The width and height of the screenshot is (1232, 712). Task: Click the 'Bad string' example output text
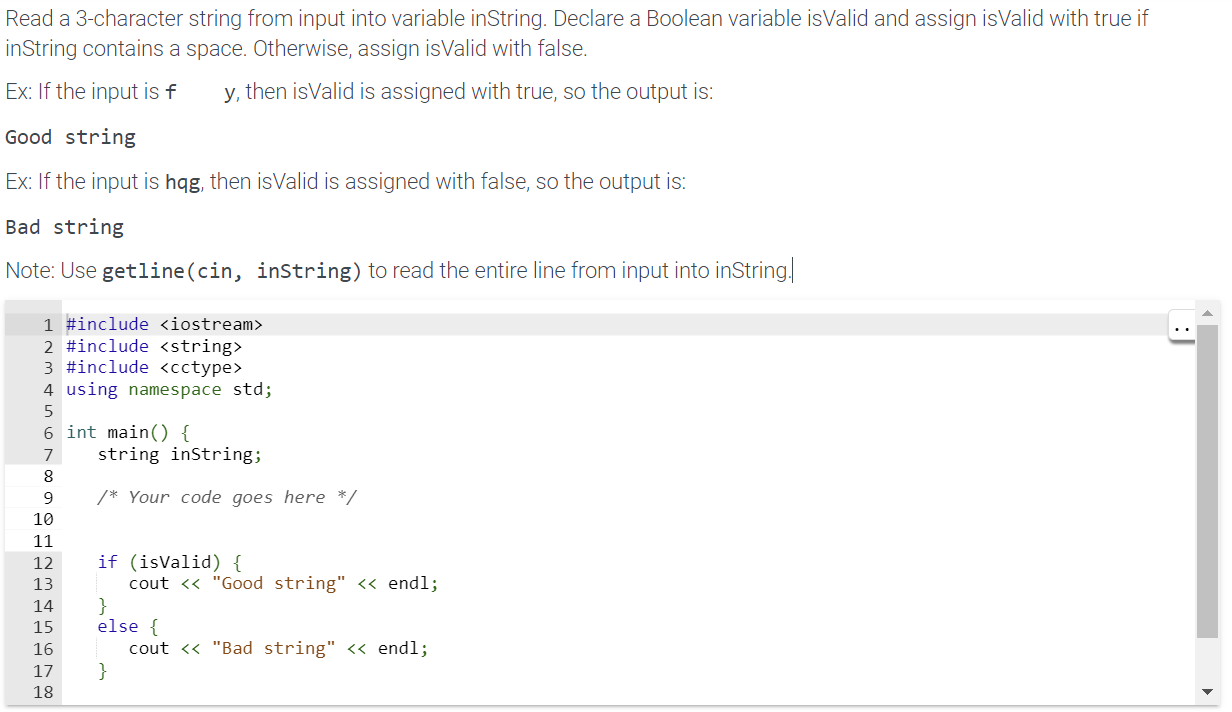point(63,227)
